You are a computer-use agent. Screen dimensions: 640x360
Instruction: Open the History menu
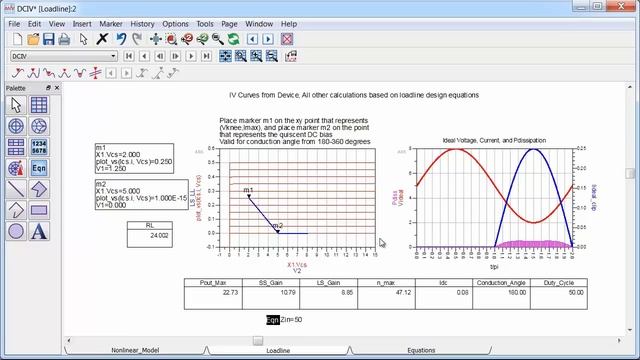[x=142, y=24]
